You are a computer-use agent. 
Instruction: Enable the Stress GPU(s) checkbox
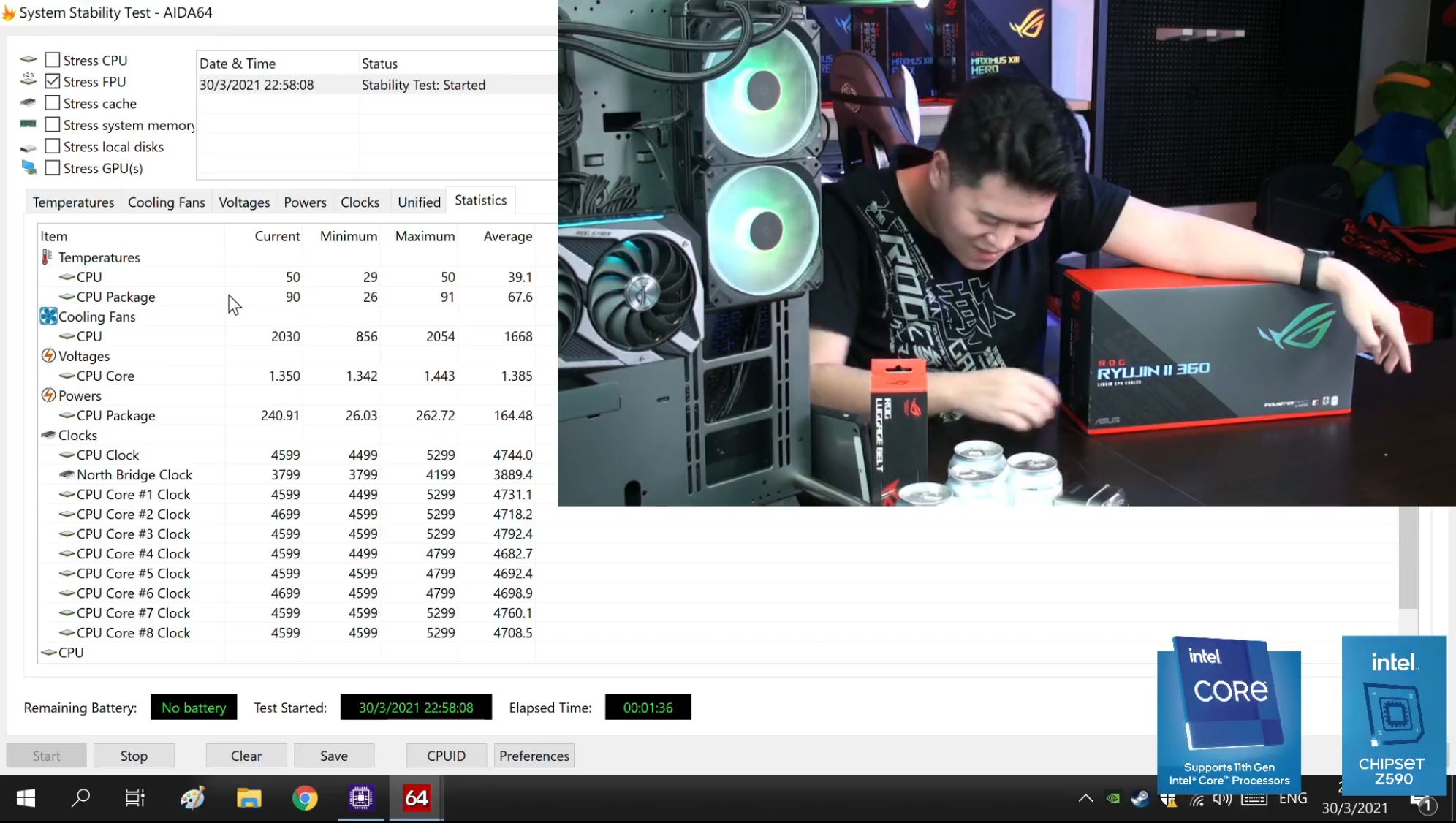click(53, 168)
